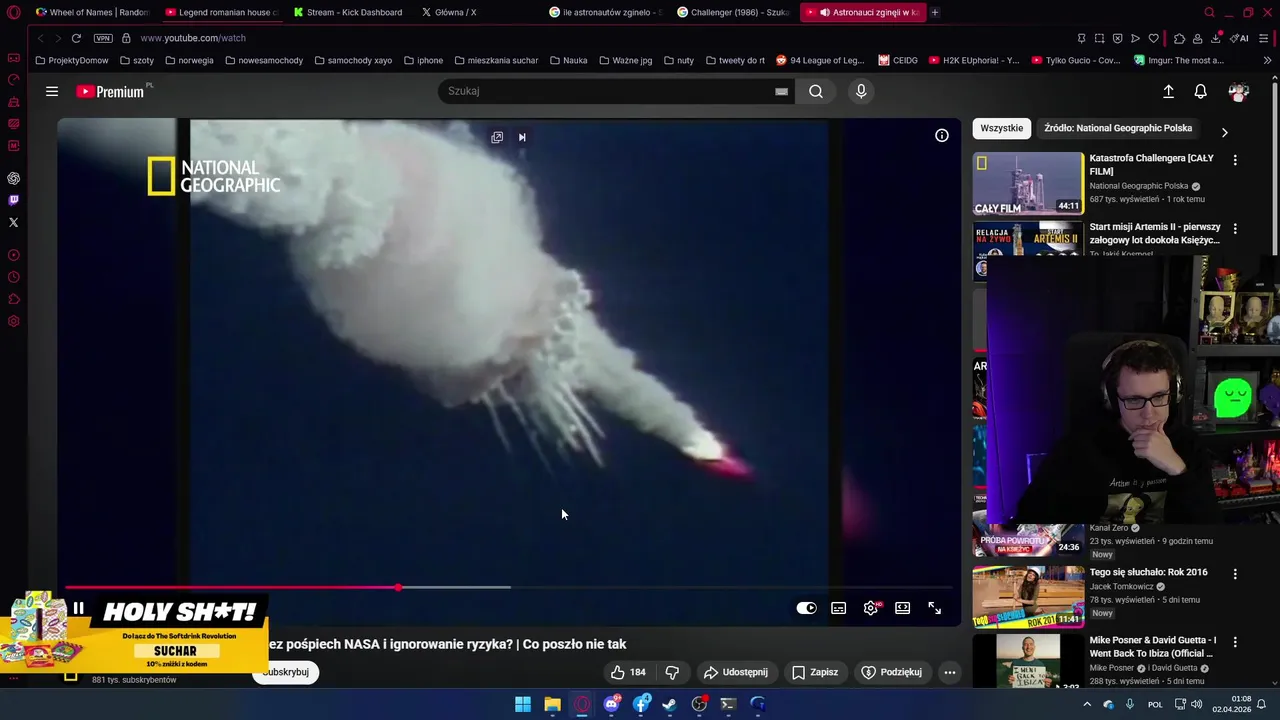Screen dimensions: 1280x720
Task: Pause the video
Action: click(x=78, y=608)
